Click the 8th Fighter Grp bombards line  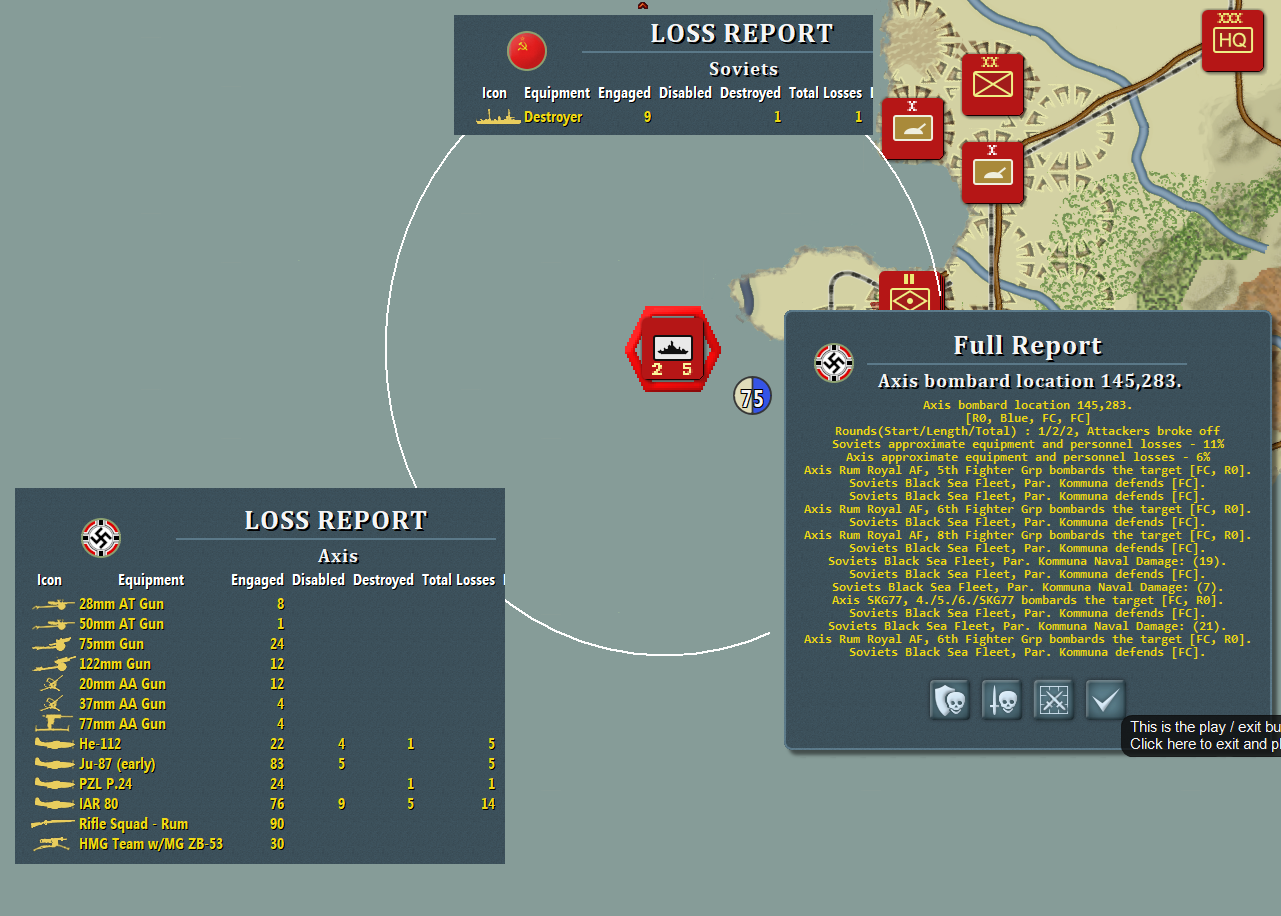[x=1028, y=535]
